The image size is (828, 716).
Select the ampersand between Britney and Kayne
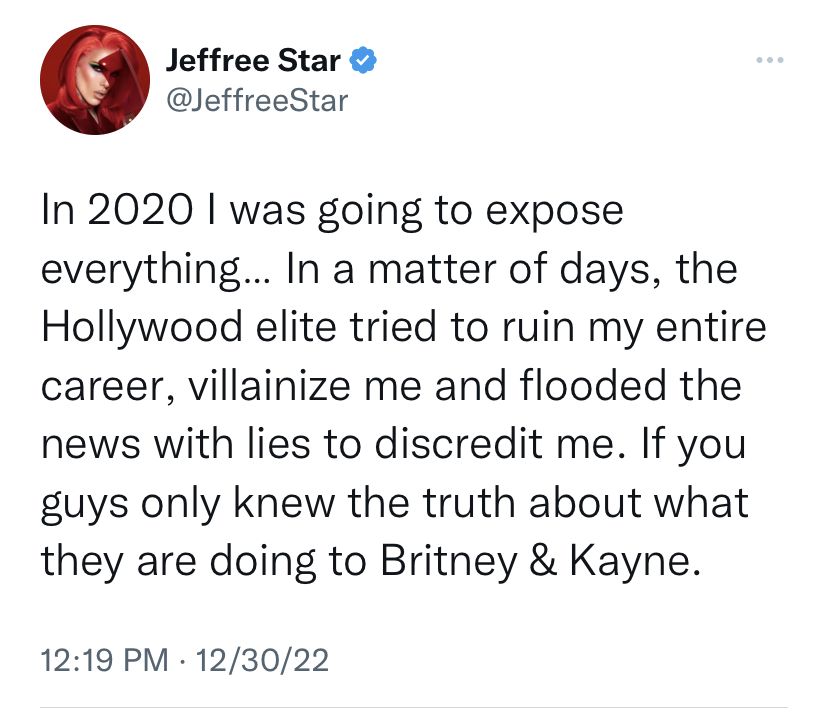click(543, 560)
